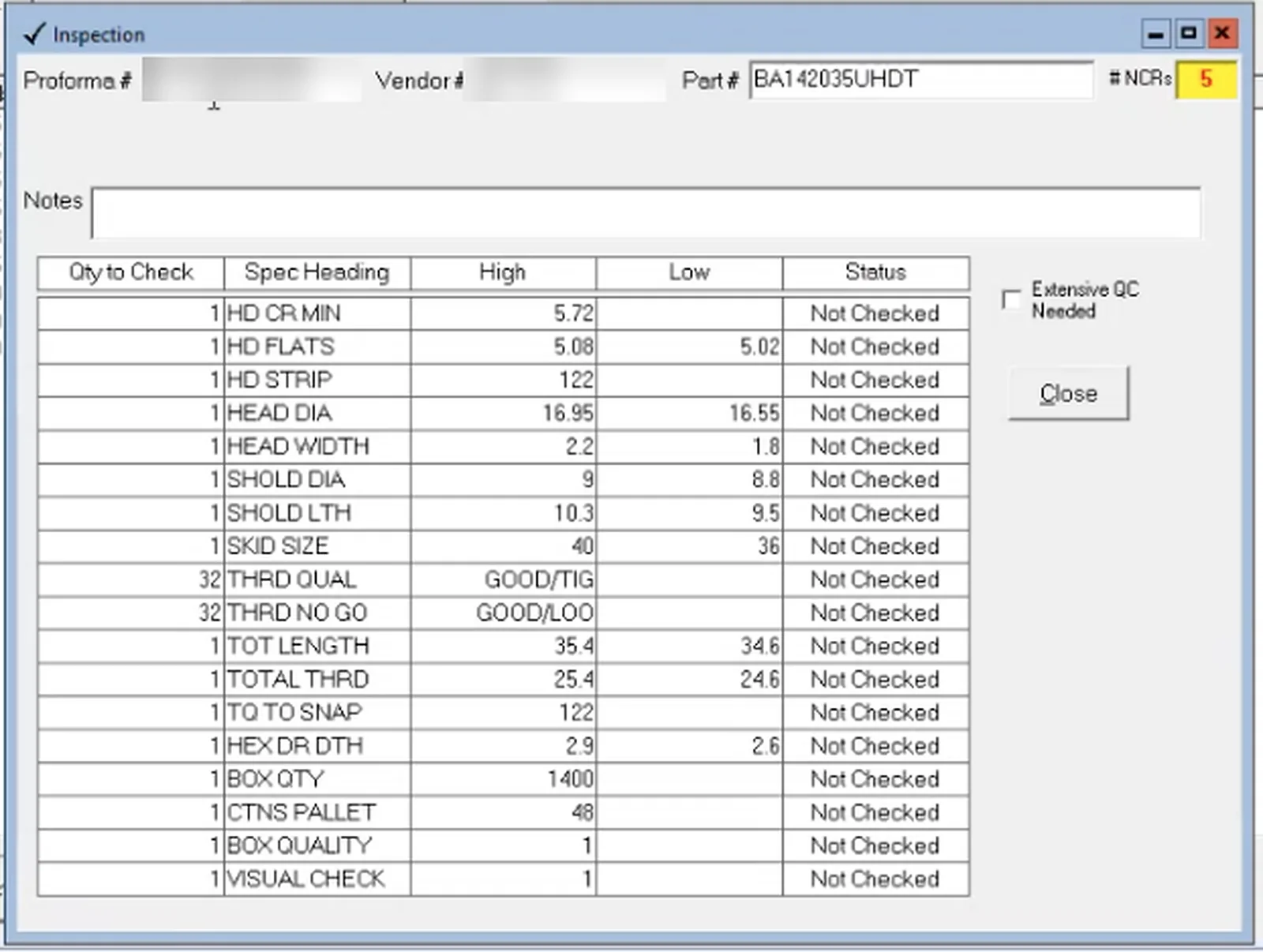
Task: Select the TQ TO SNAP spec cell
Action: pos(317,712)
